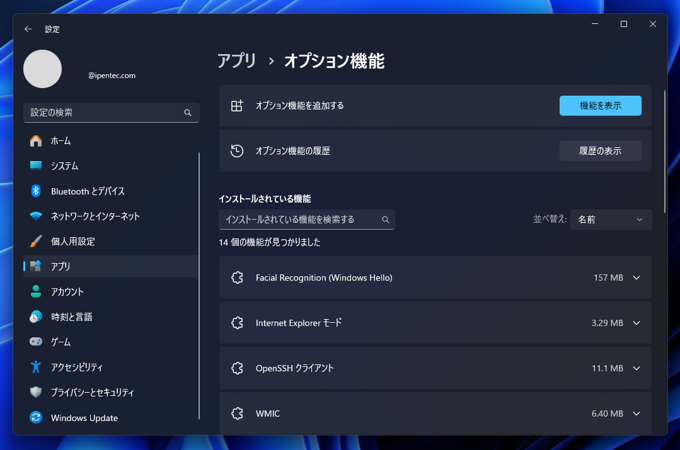680x450 pixels.
Task: Click the search magnifier icon in 設定の検索
Action: (187, 113)
